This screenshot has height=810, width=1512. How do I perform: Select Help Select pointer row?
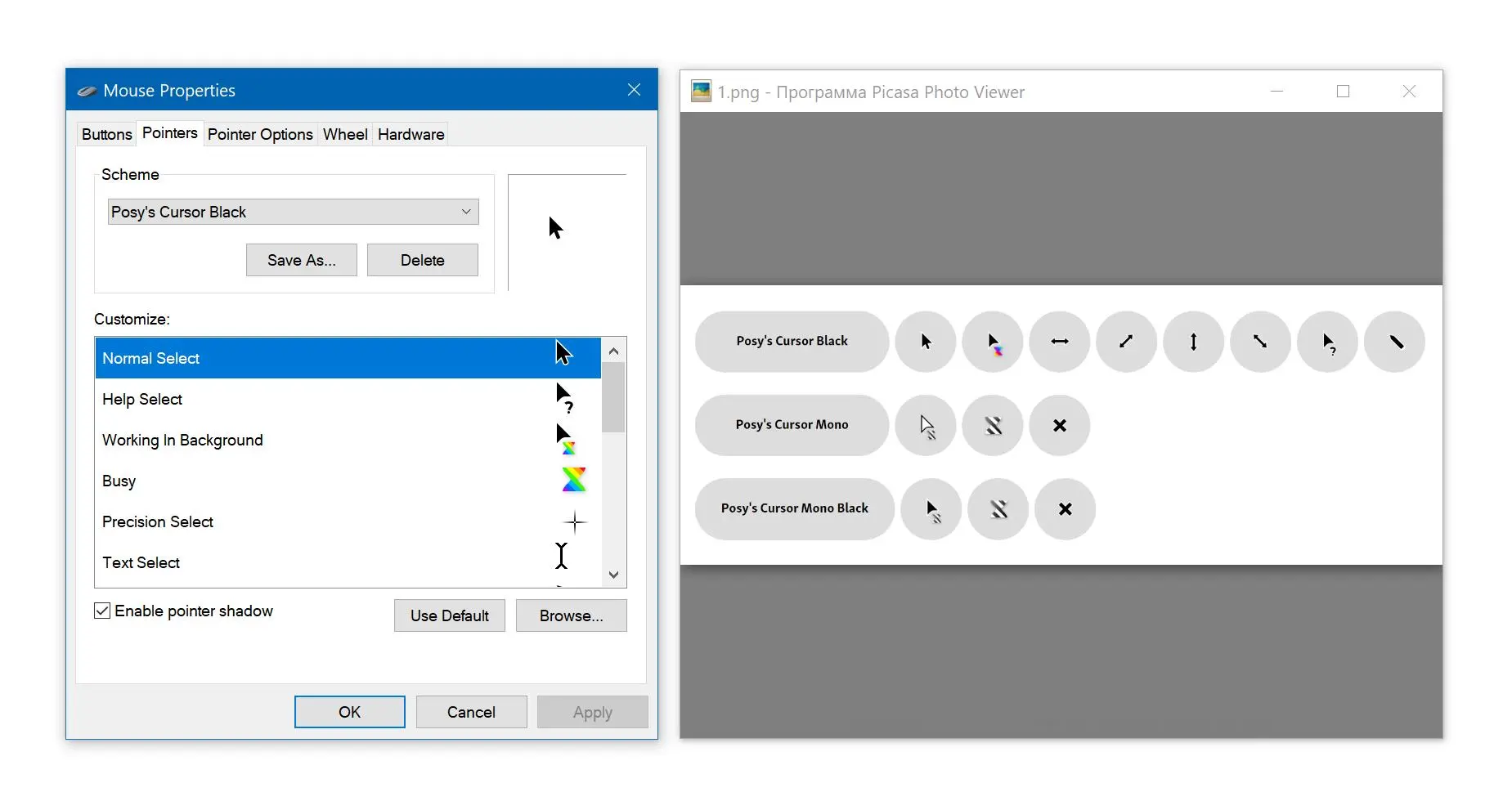coord(348,399)
